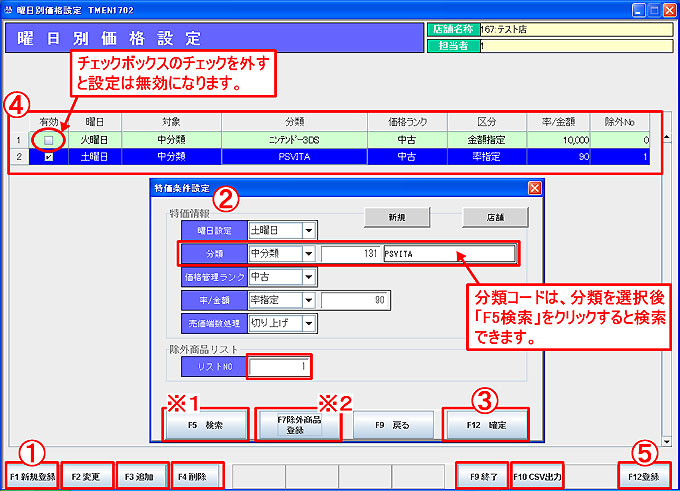
Task: Click the 曜日 column header
Action: 95,122
